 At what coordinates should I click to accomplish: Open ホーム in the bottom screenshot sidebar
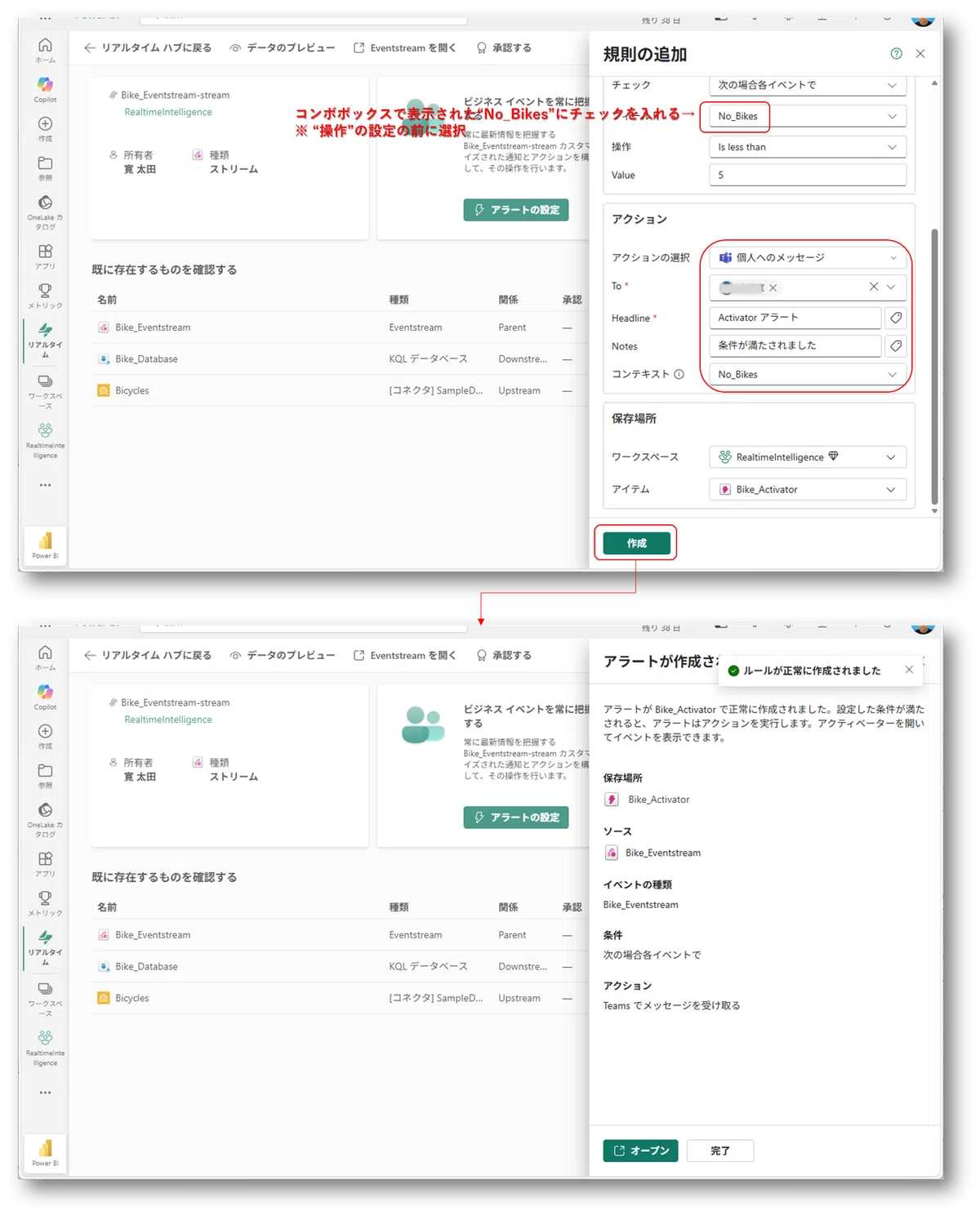point(45,657)
